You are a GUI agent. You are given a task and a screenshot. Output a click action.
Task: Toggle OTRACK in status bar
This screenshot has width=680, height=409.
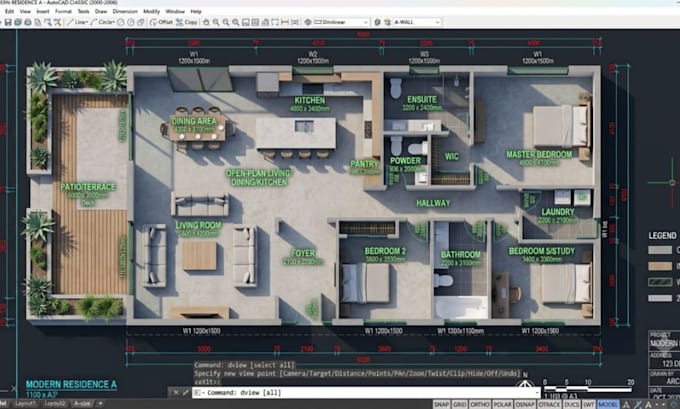[549, 404]
